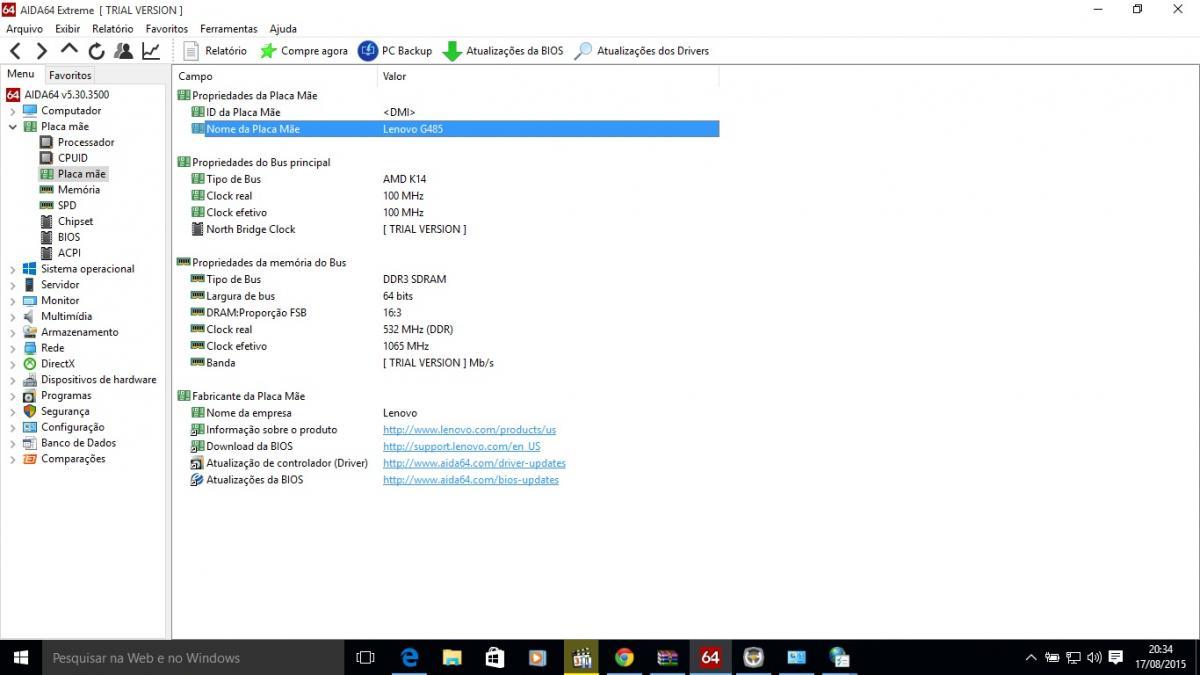Open the PC Backup toolbar button
The width and height of the screenshot is (1200, 675).
click(395, 51)
